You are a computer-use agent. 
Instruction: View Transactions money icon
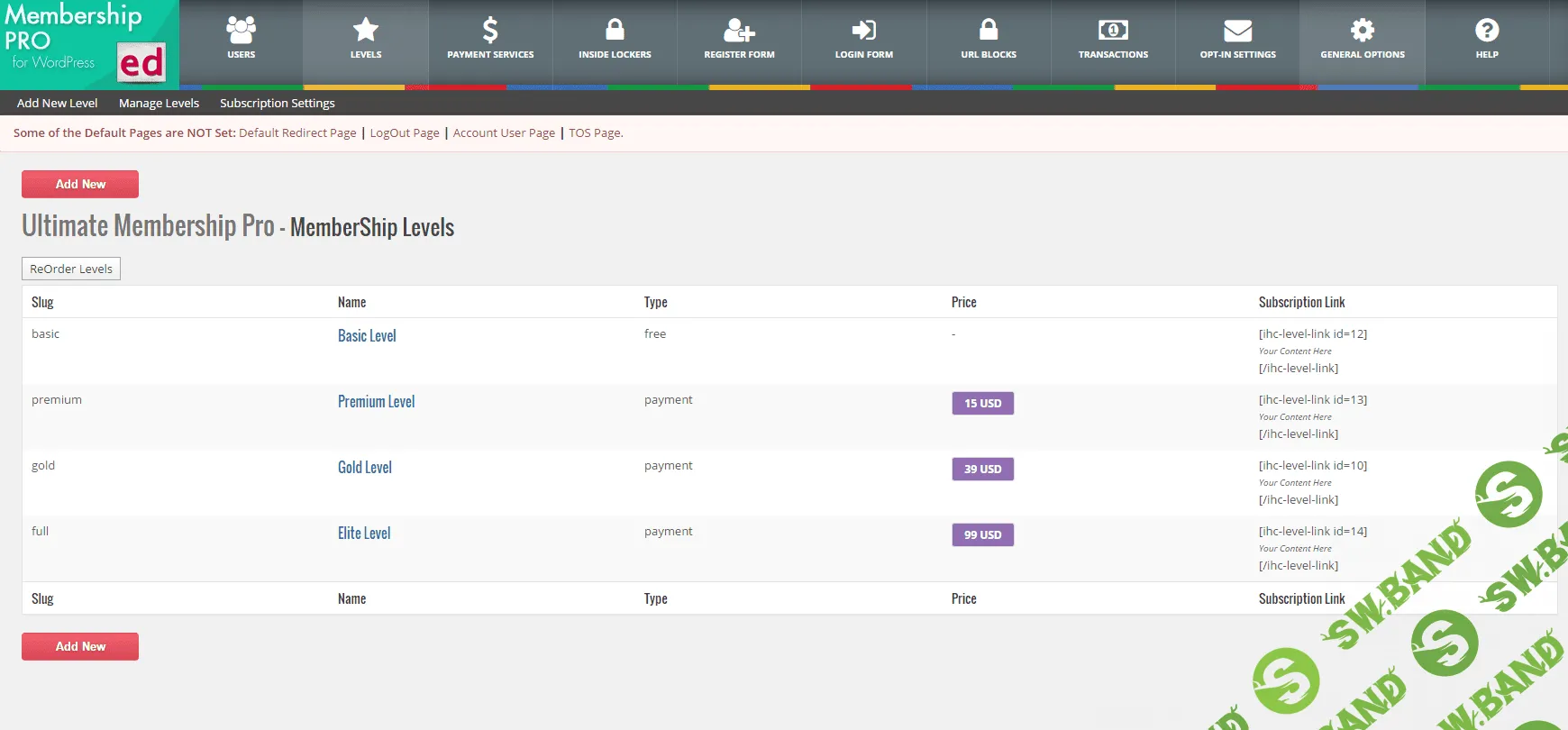pos(1113,31)
